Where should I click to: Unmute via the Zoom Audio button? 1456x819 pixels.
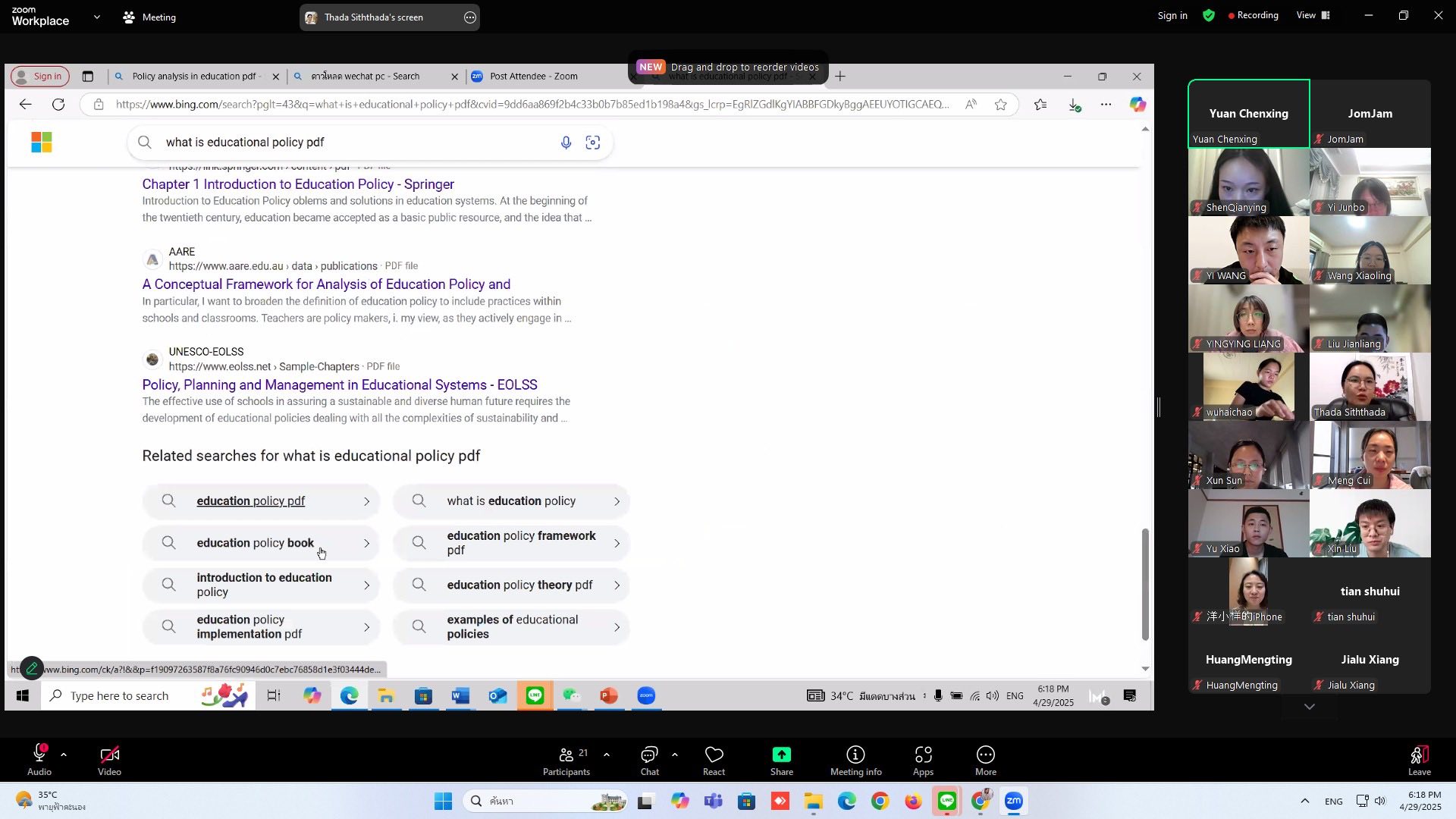[39, 760]
